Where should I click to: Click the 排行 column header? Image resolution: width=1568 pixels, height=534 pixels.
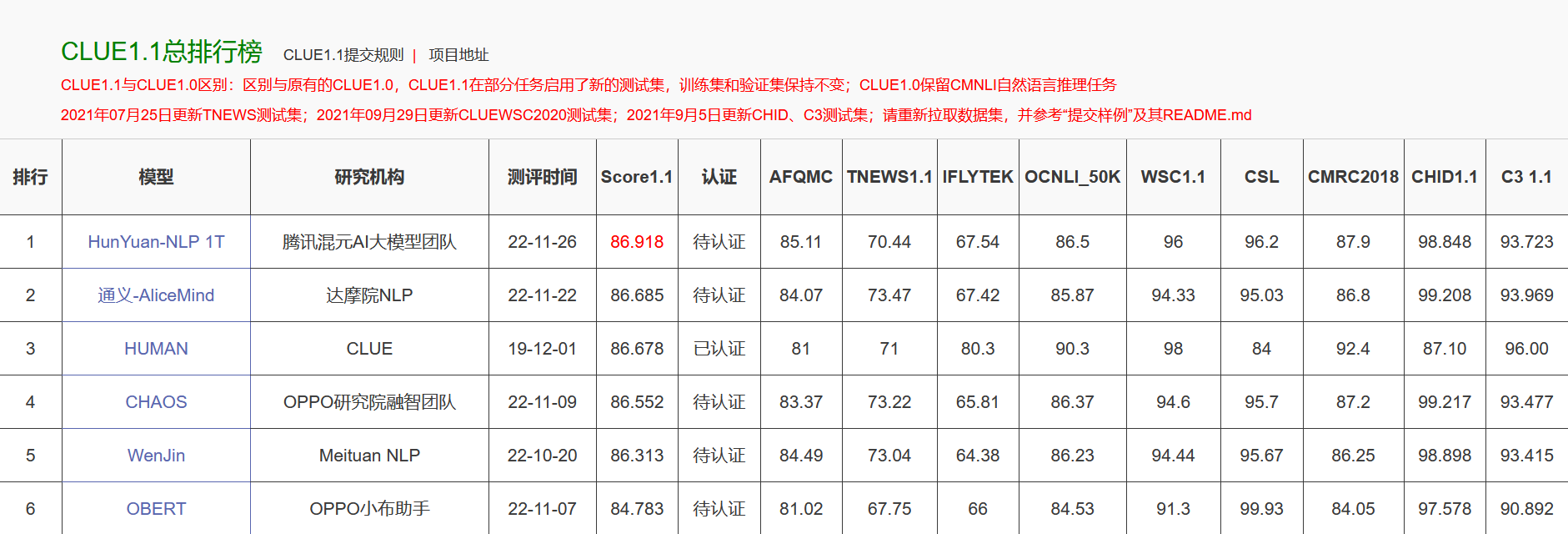click(x=30, y=177)
